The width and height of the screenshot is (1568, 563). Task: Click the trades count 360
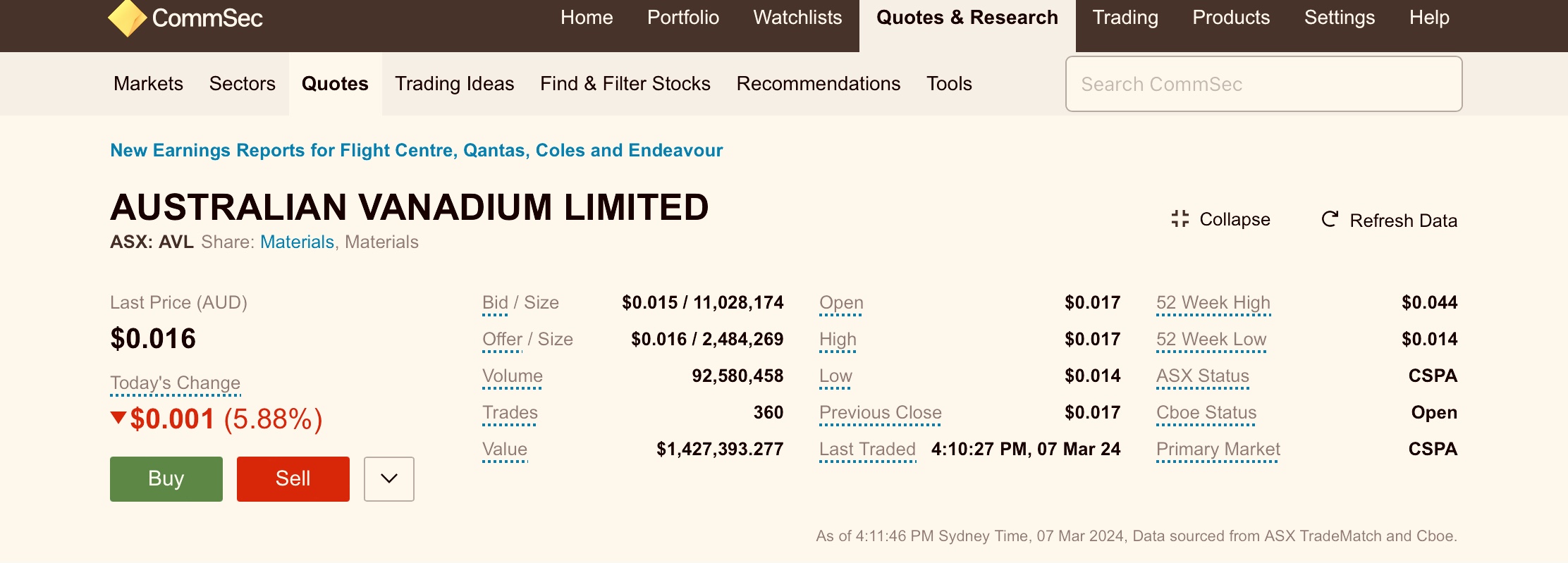coord(768,412)
